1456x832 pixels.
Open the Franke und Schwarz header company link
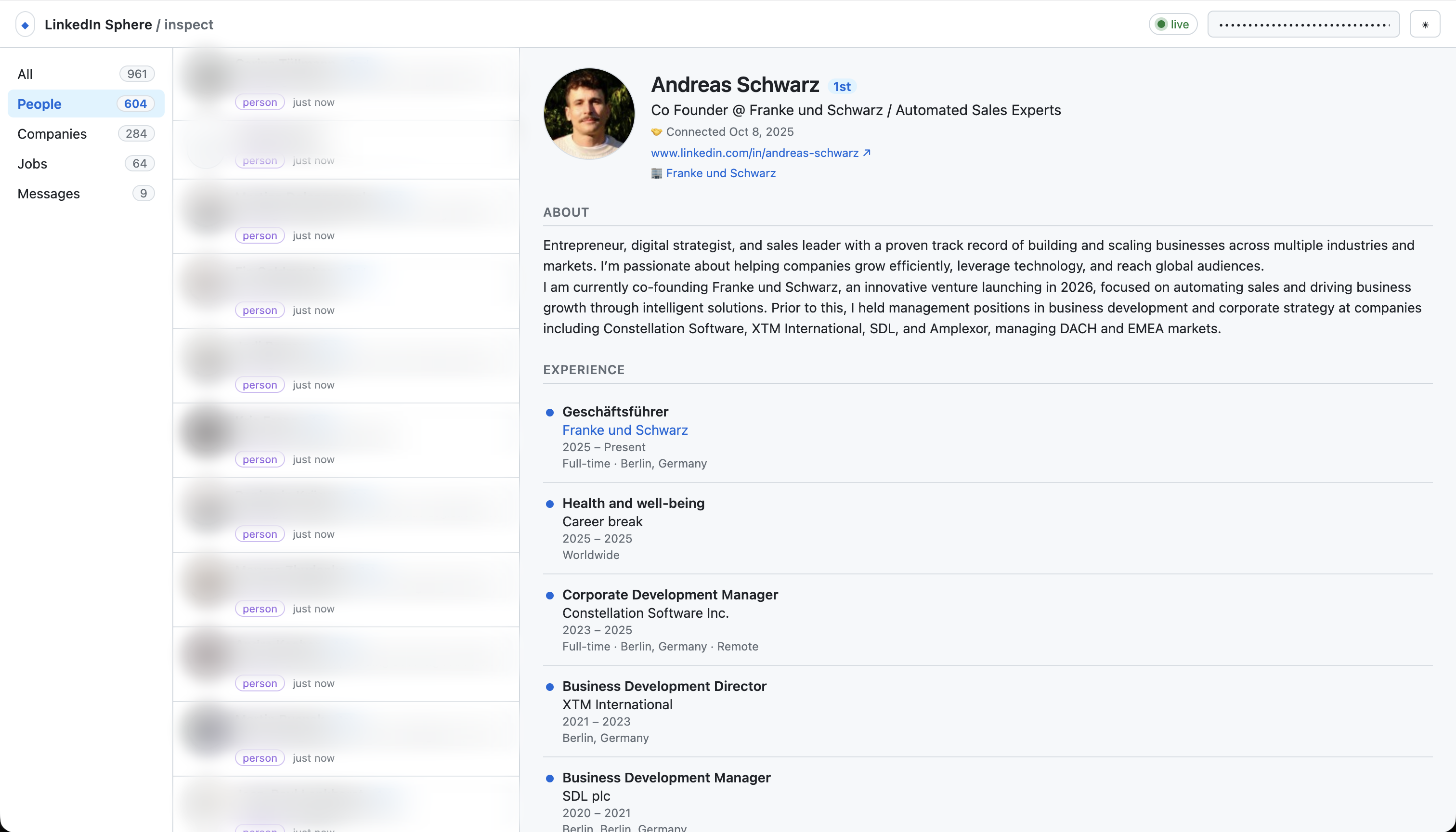click(721, 173)
